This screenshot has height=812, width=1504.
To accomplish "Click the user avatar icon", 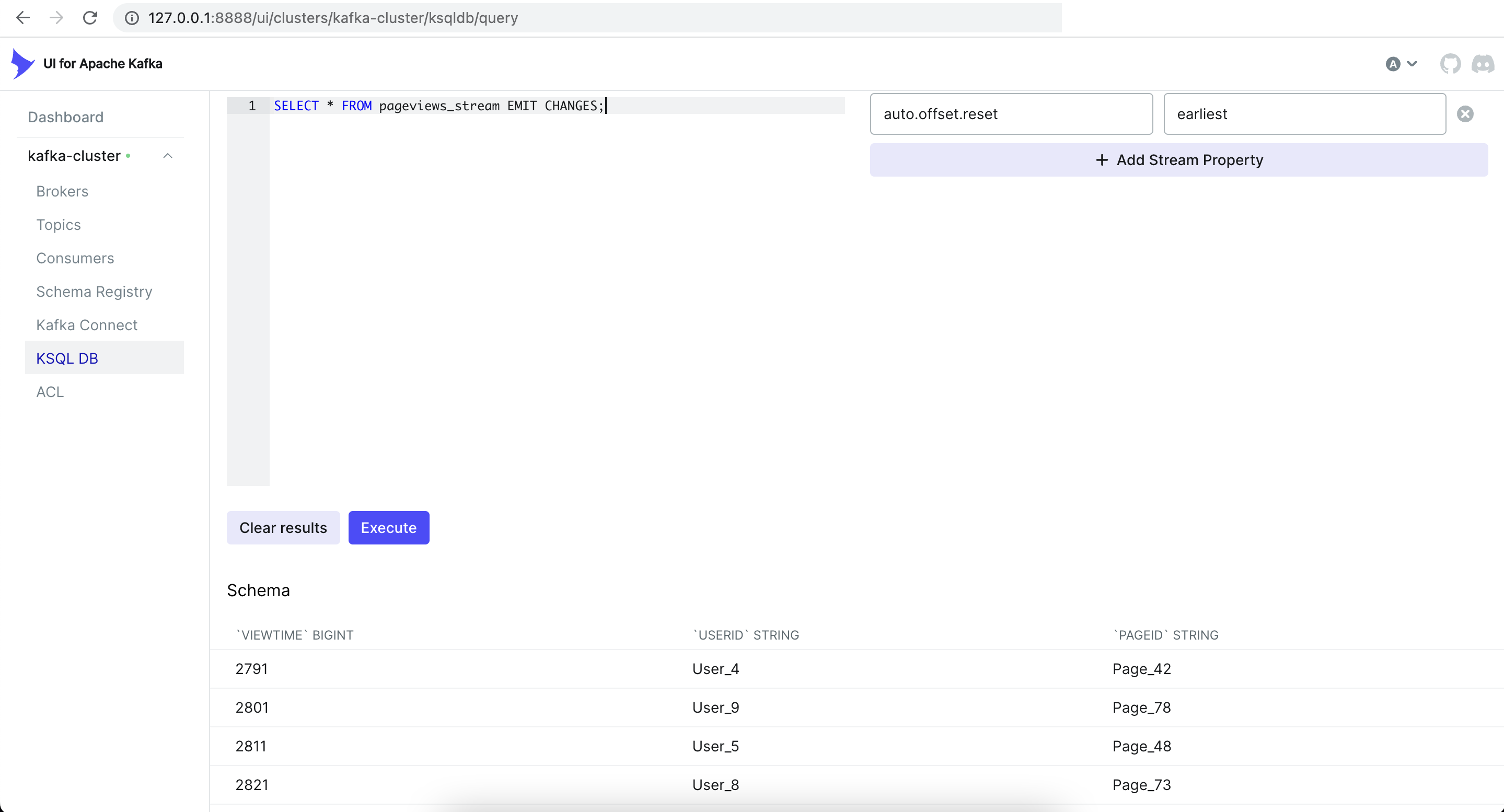I will [x=1393, y=64].
